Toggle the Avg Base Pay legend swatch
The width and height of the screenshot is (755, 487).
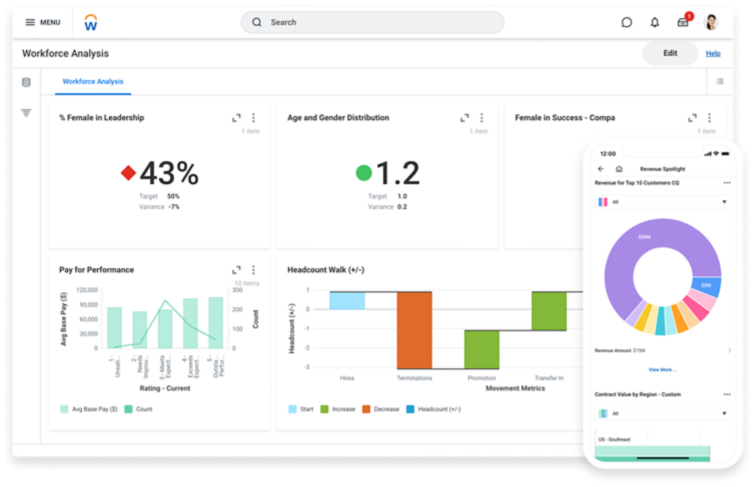(x=64, y=409)
